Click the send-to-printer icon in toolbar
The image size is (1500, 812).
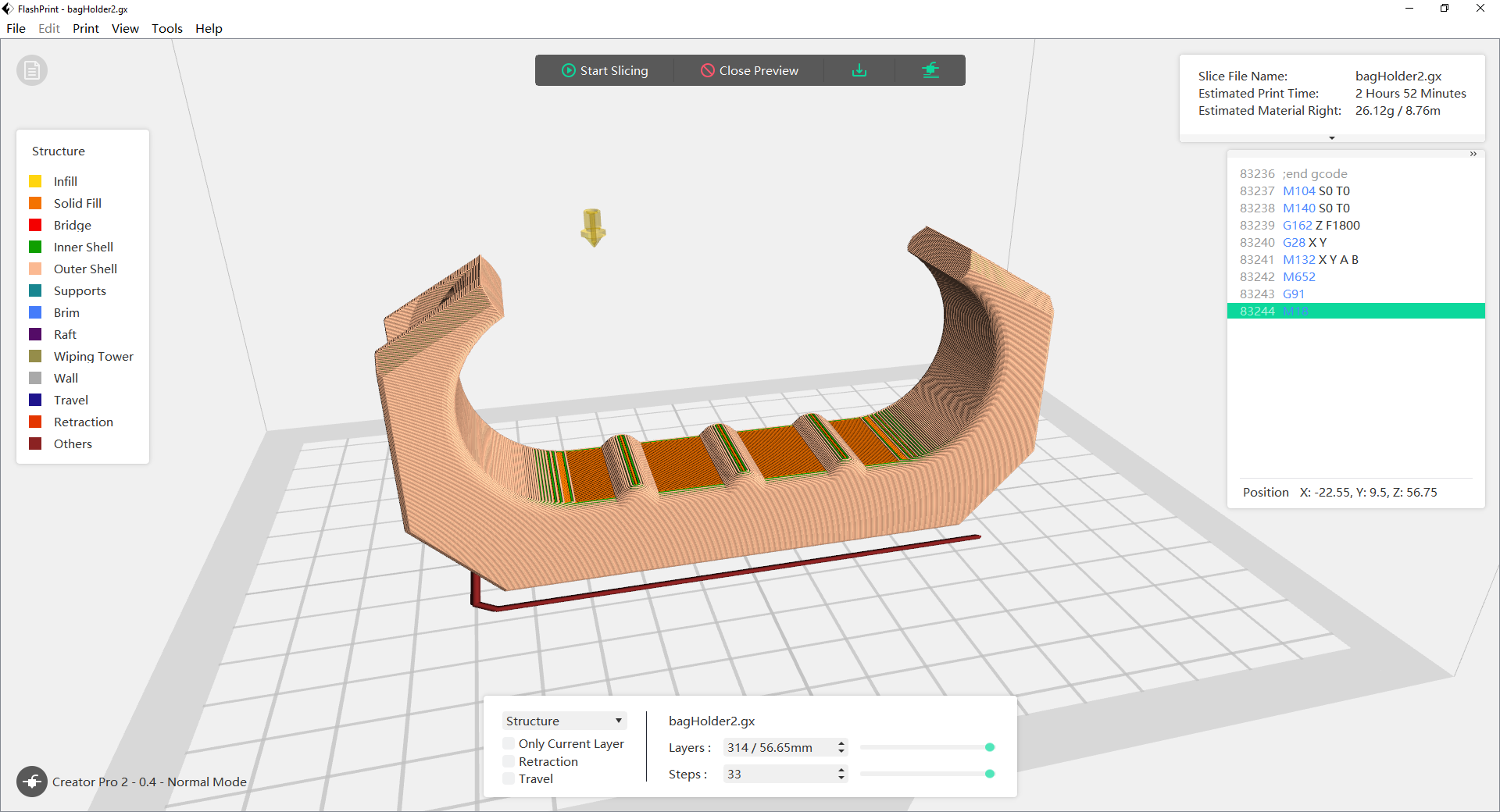click(x=930, y=70)
